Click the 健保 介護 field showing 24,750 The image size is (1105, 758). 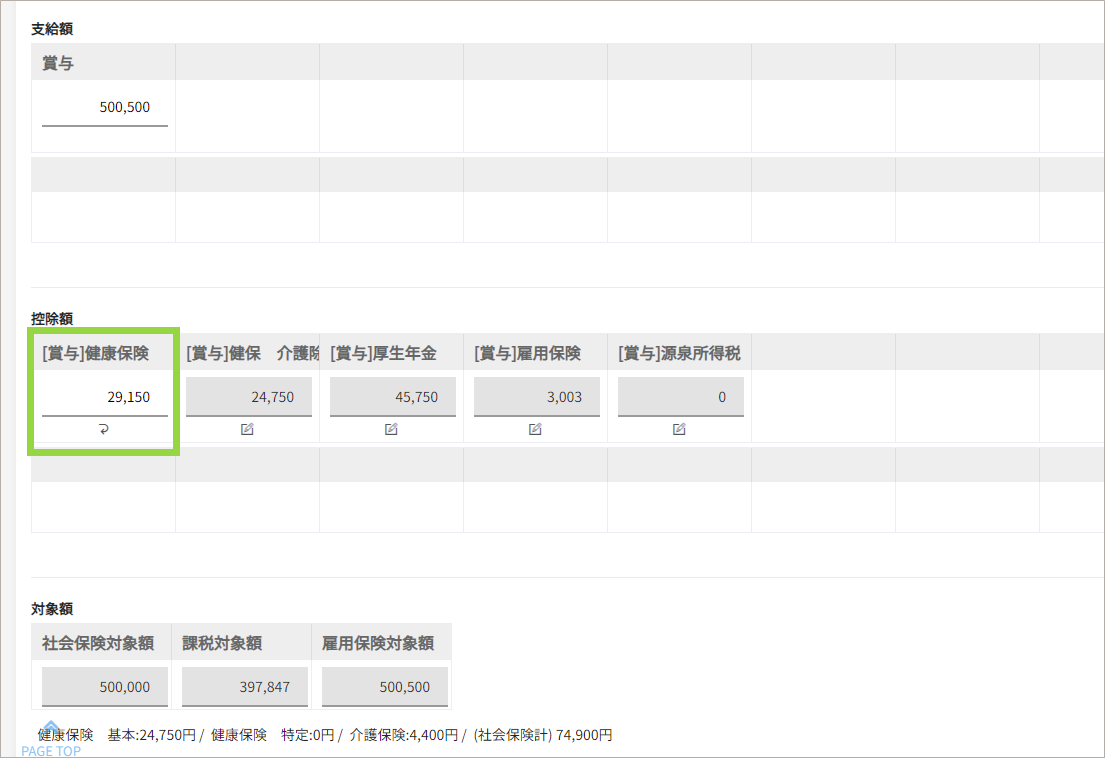coord(248,397)
